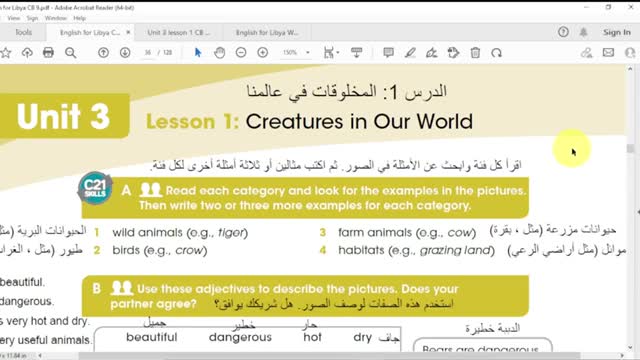The image size is (640, 360).
Task: Select the Highlighter pen tool
Action: [410, 53]
